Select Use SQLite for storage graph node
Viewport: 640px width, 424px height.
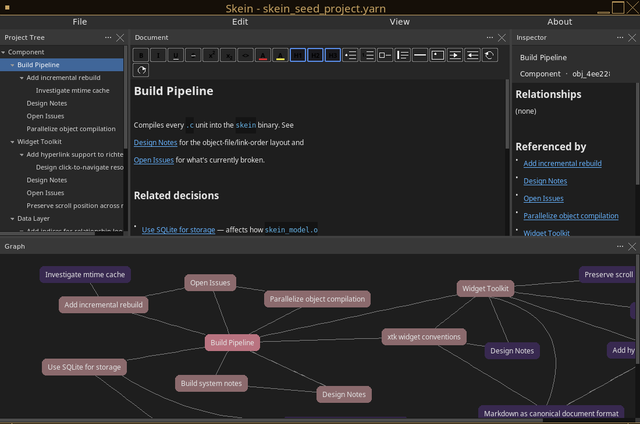coord(84,367)
